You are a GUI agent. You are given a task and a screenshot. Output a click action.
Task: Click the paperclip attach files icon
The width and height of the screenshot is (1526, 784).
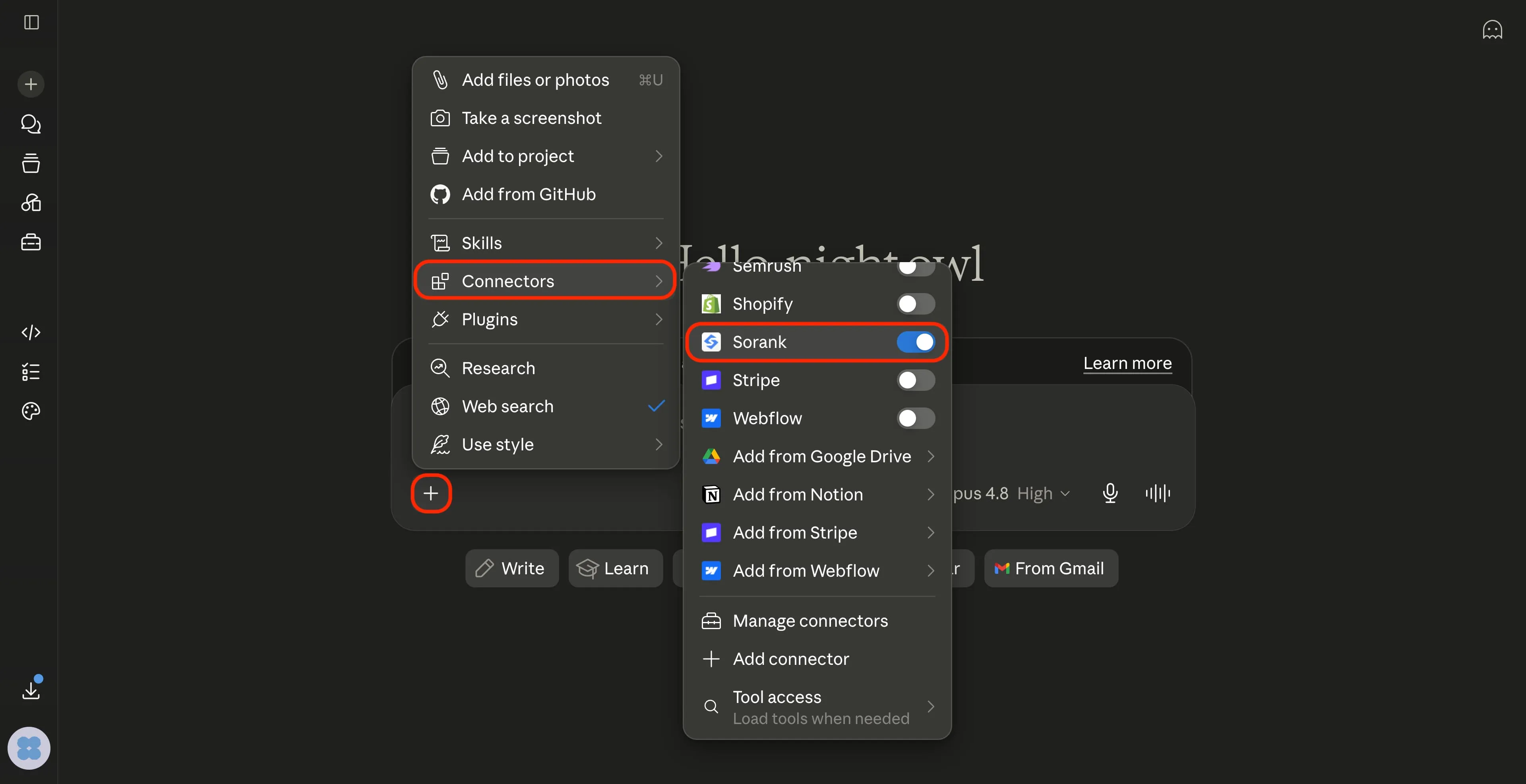point(440,80)
